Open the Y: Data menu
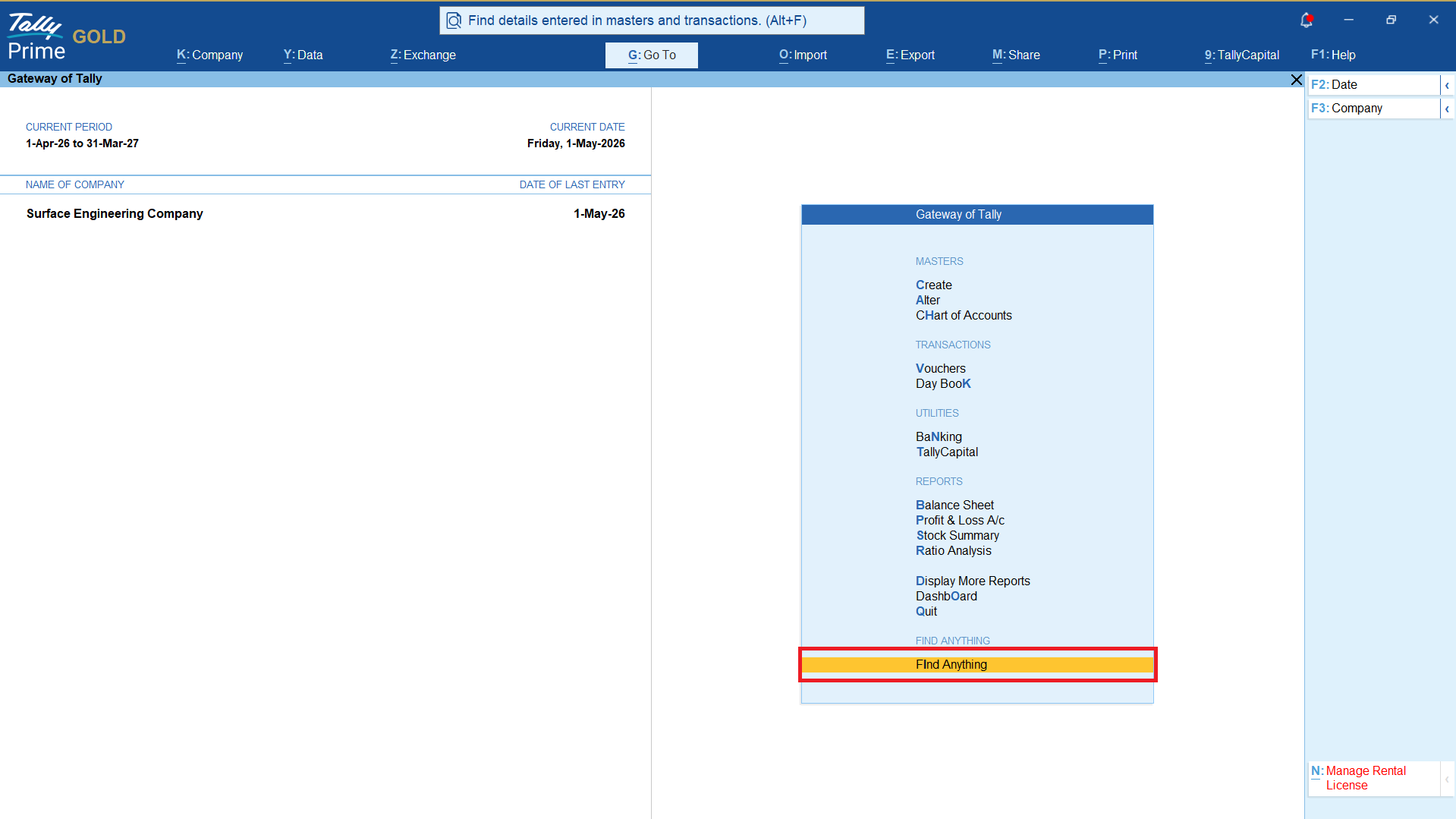This screenshot has height=819, width=1456. tap(303, 55)
